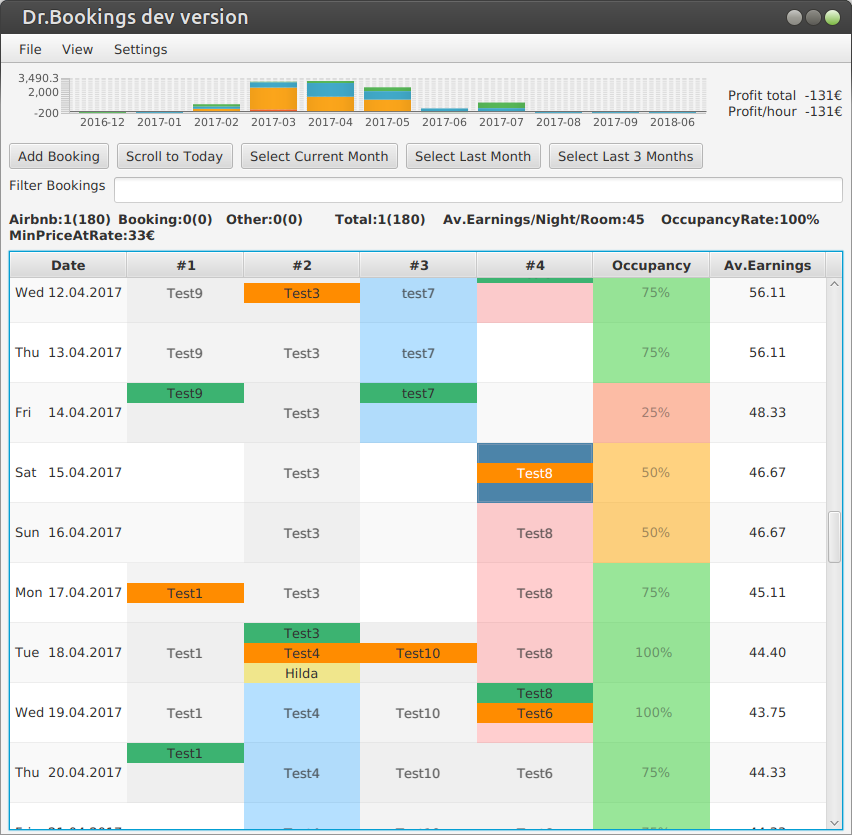Open the File menu
This screenshot has width=852, height=835.
pyautogui.click(x=30, y=49)
